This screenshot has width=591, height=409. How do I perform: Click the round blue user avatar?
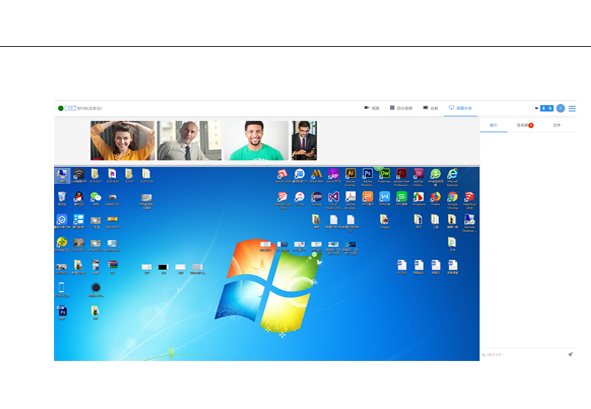[x=560, y=108]
